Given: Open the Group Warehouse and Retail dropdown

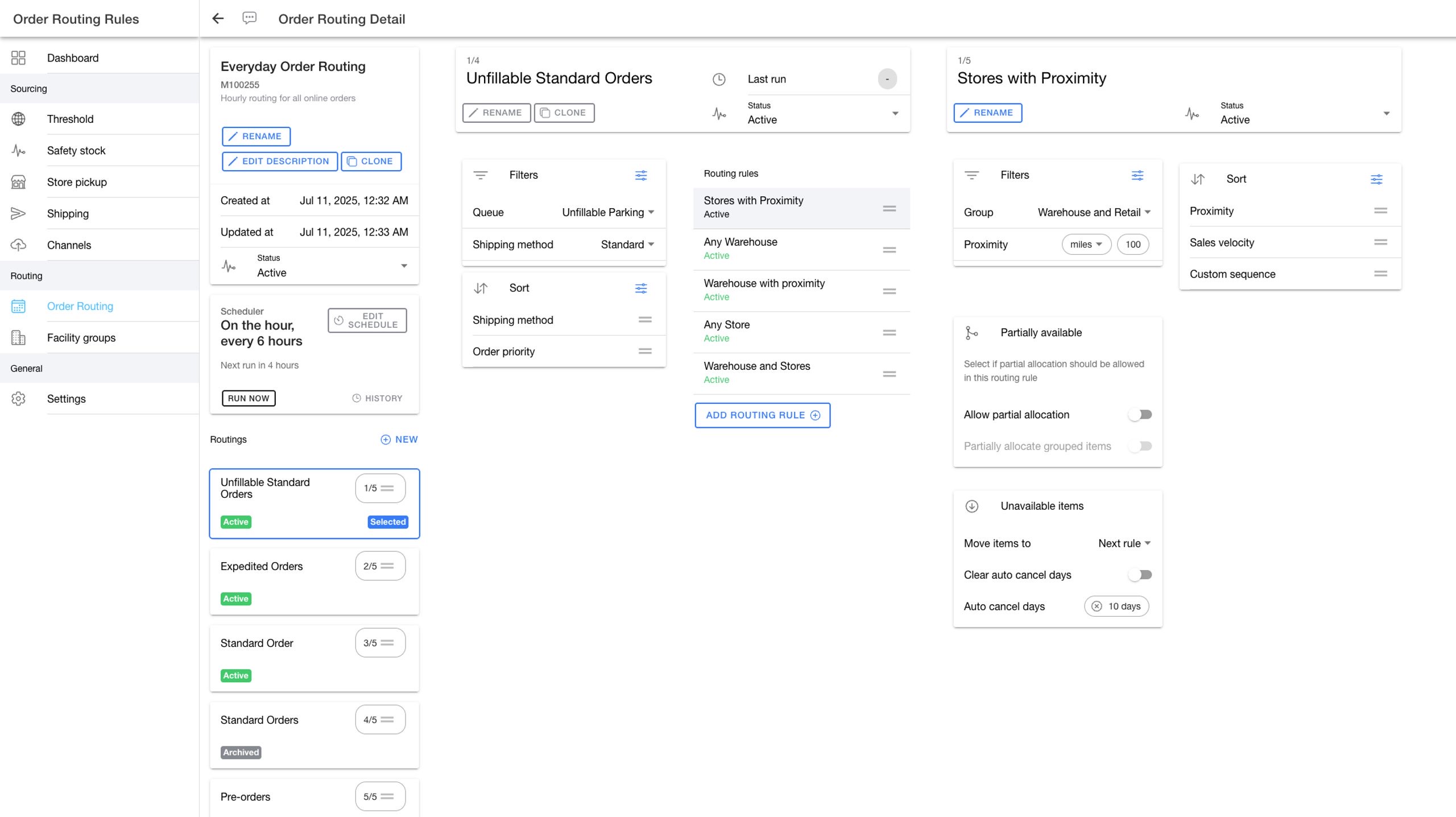Looking at the screenshot, I should click(x=1094, y=212).
